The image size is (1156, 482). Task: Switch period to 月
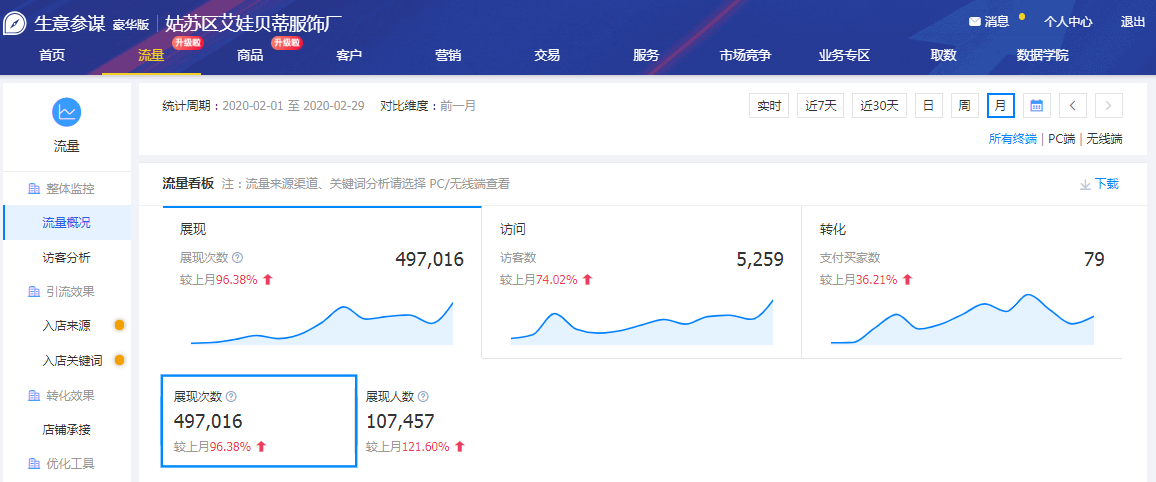(x=1000, y=105)
